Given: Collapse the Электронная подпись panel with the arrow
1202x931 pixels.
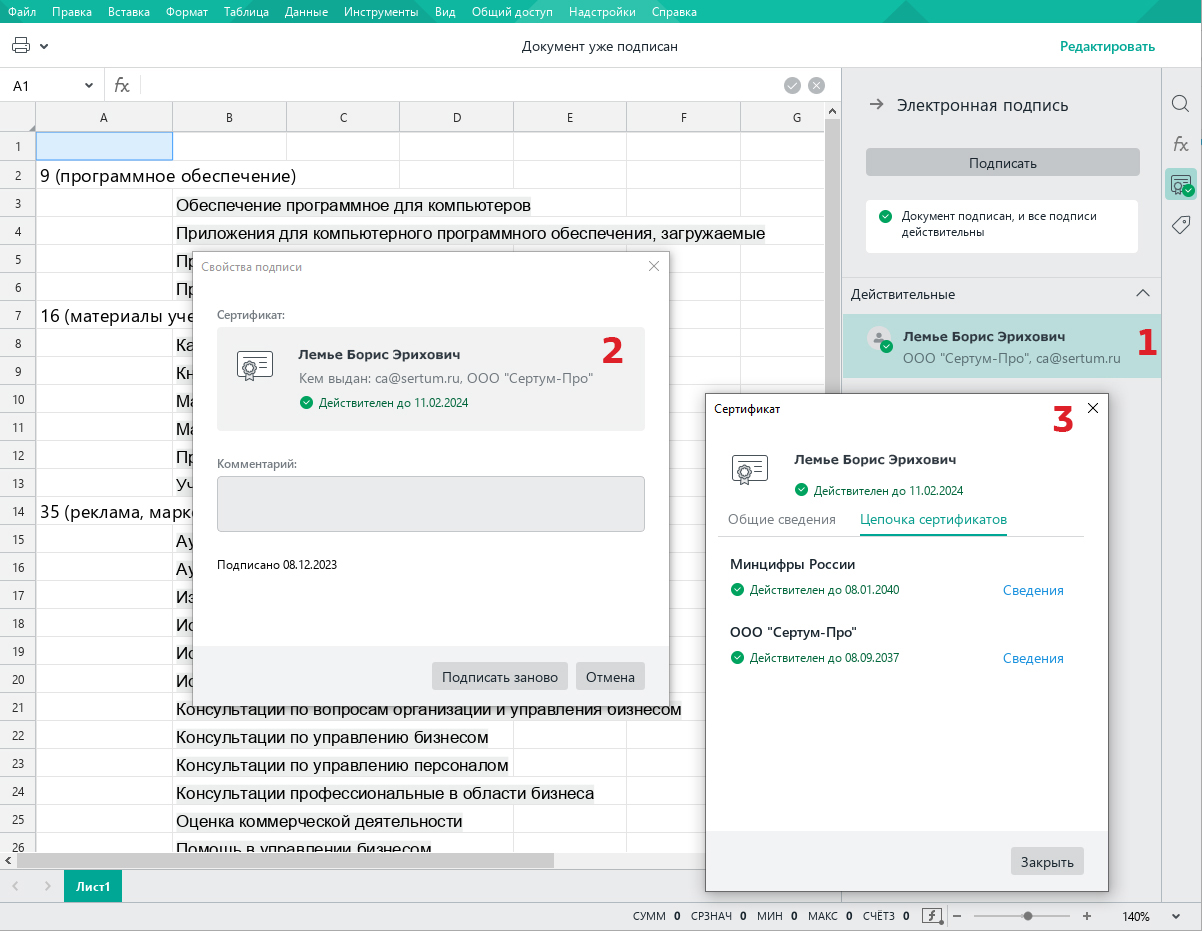Looking at the screenshot, I should click(876, 105).
